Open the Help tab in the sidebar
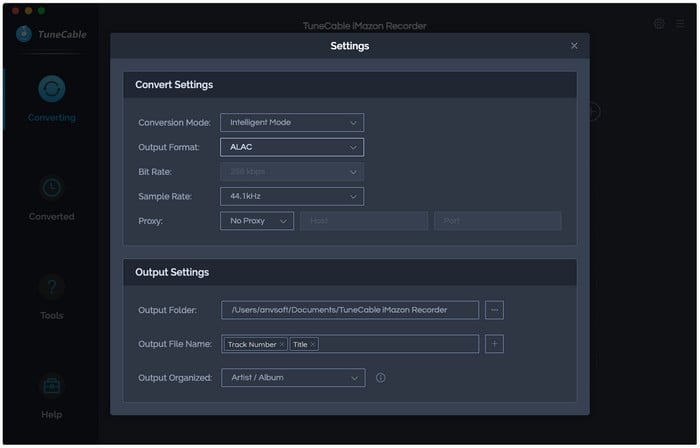Image resolution: width=700 pixels, height=448 pixels. pos(52,396)
